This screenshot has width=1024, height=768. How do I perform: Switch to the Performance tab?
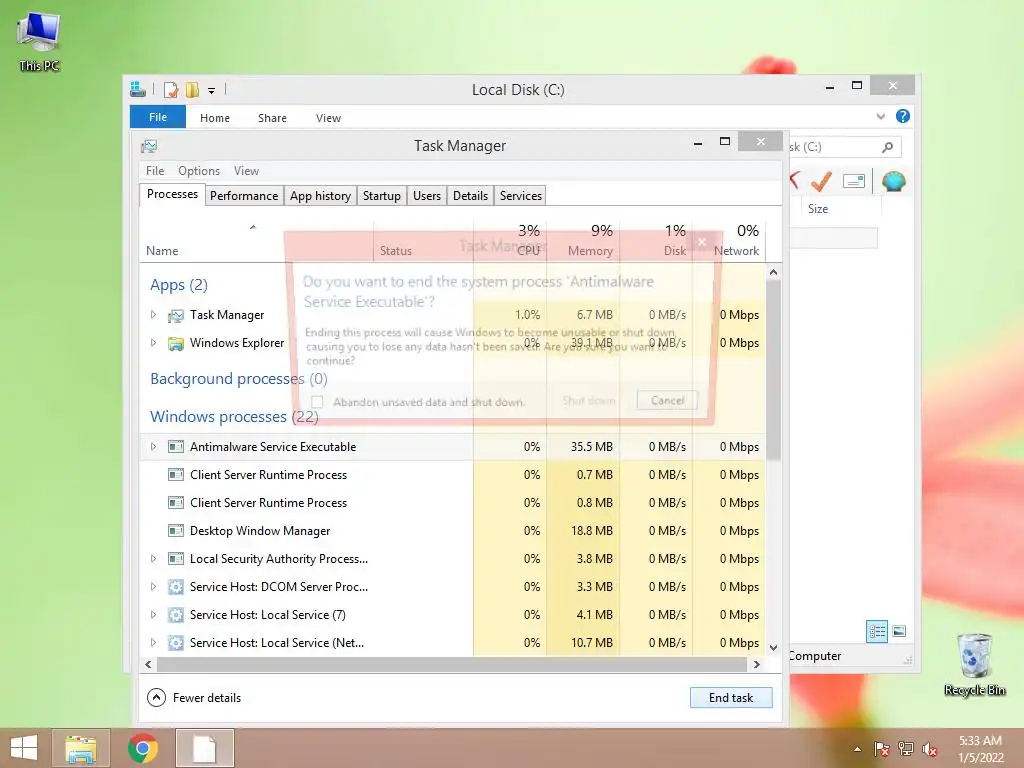(244, 196)
